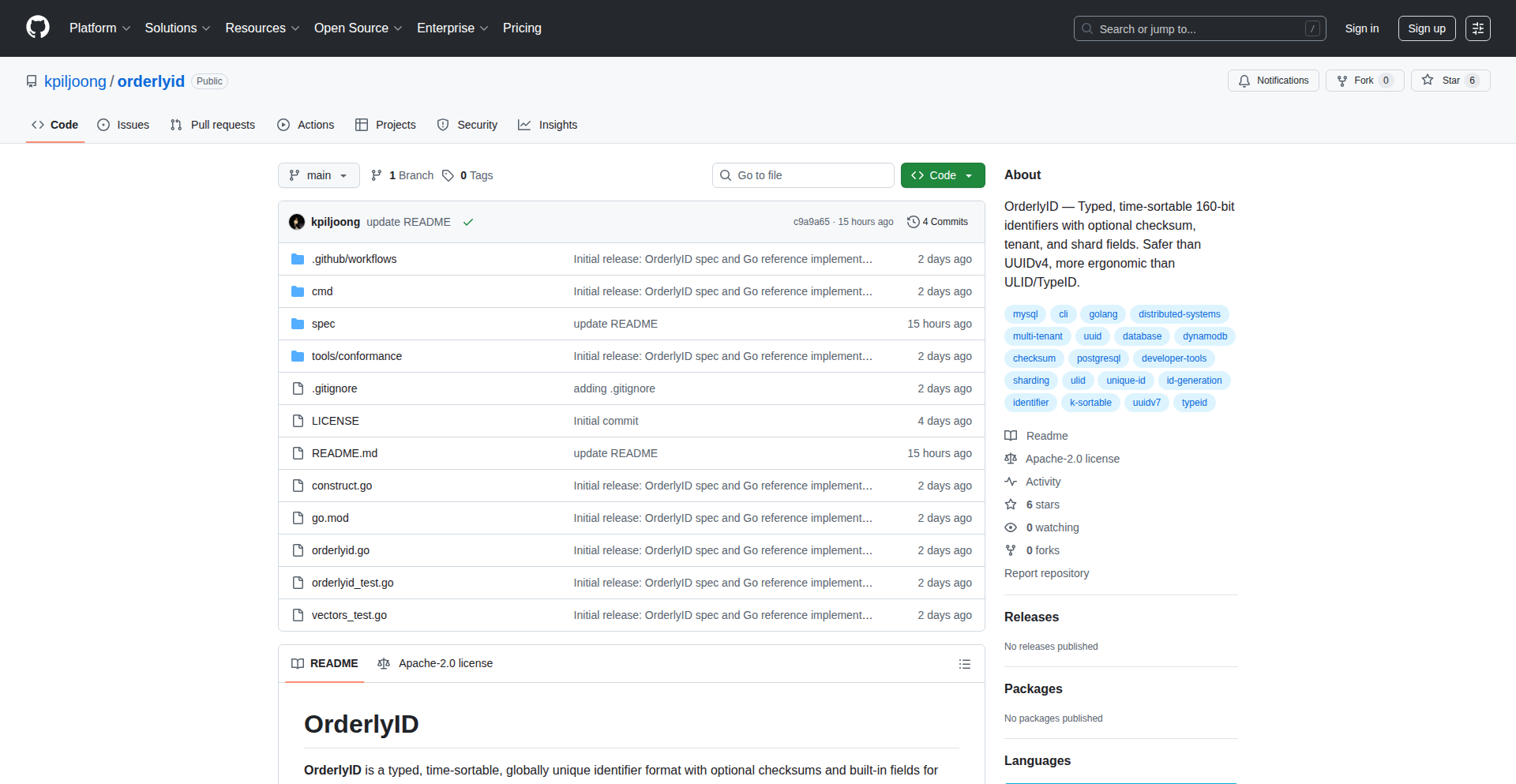Image resolution: width=1516 pixels, height=784 pixels.
Task: Select the postgresql topic tag
Action: [1098, 358]
